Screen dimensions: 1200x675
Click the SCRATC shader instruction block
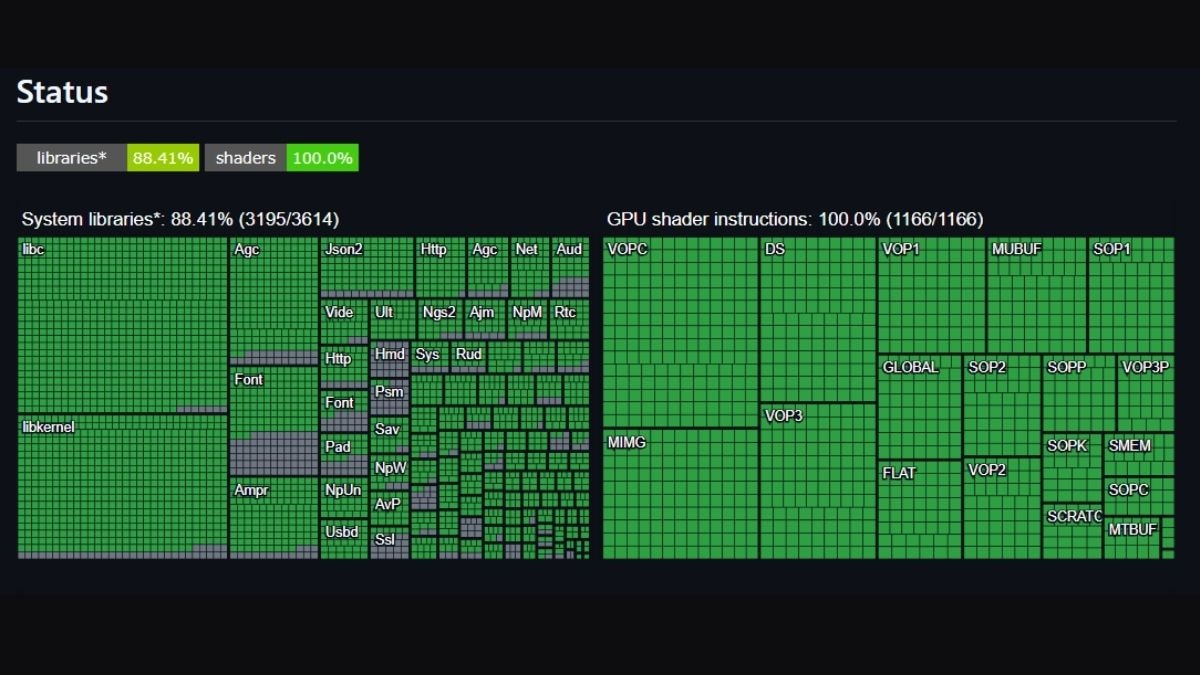click(x=1072, y=531)
